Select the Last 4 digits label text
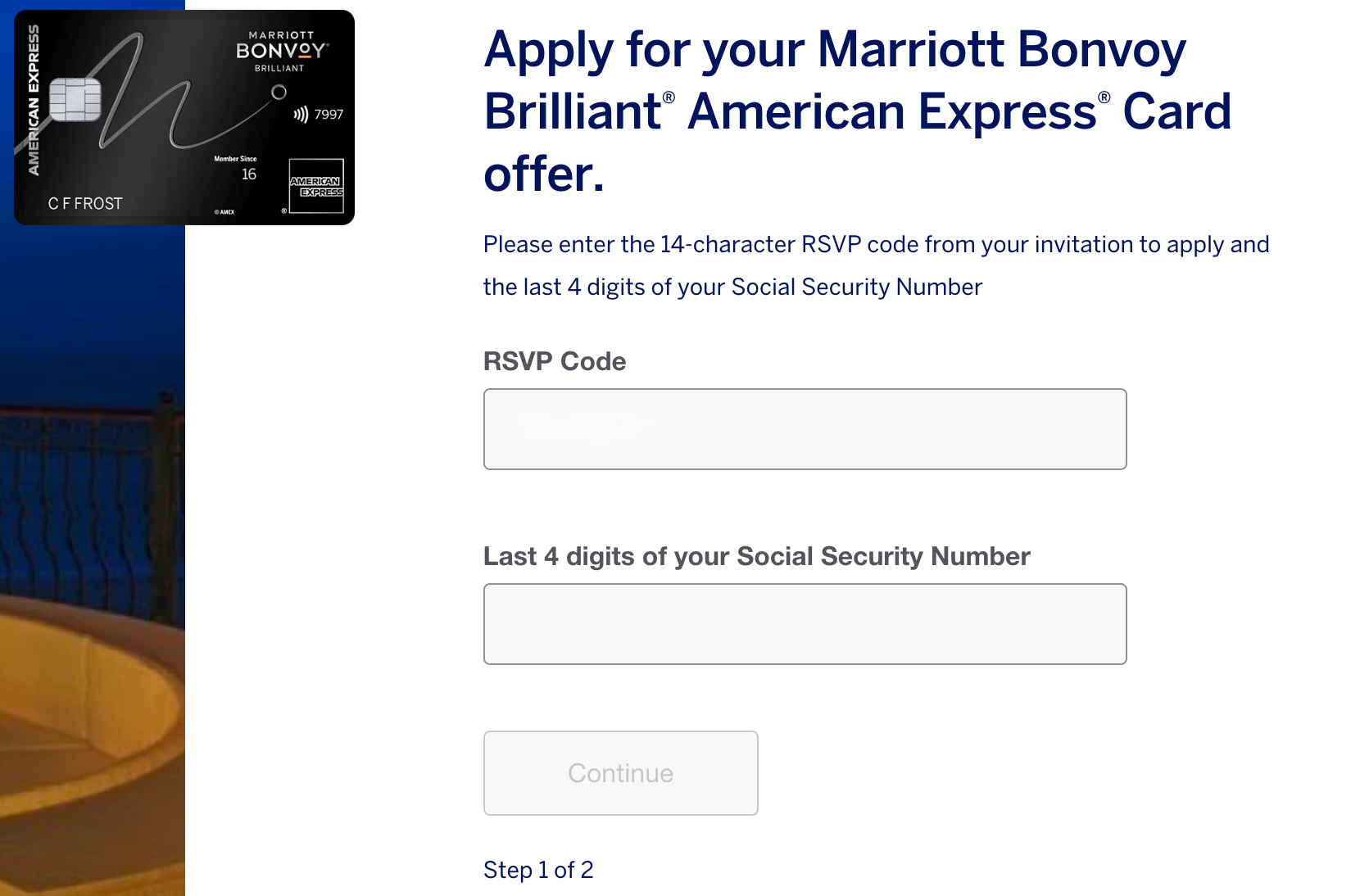The height and width of the screenshot is (896, 1360). point(756,556)
